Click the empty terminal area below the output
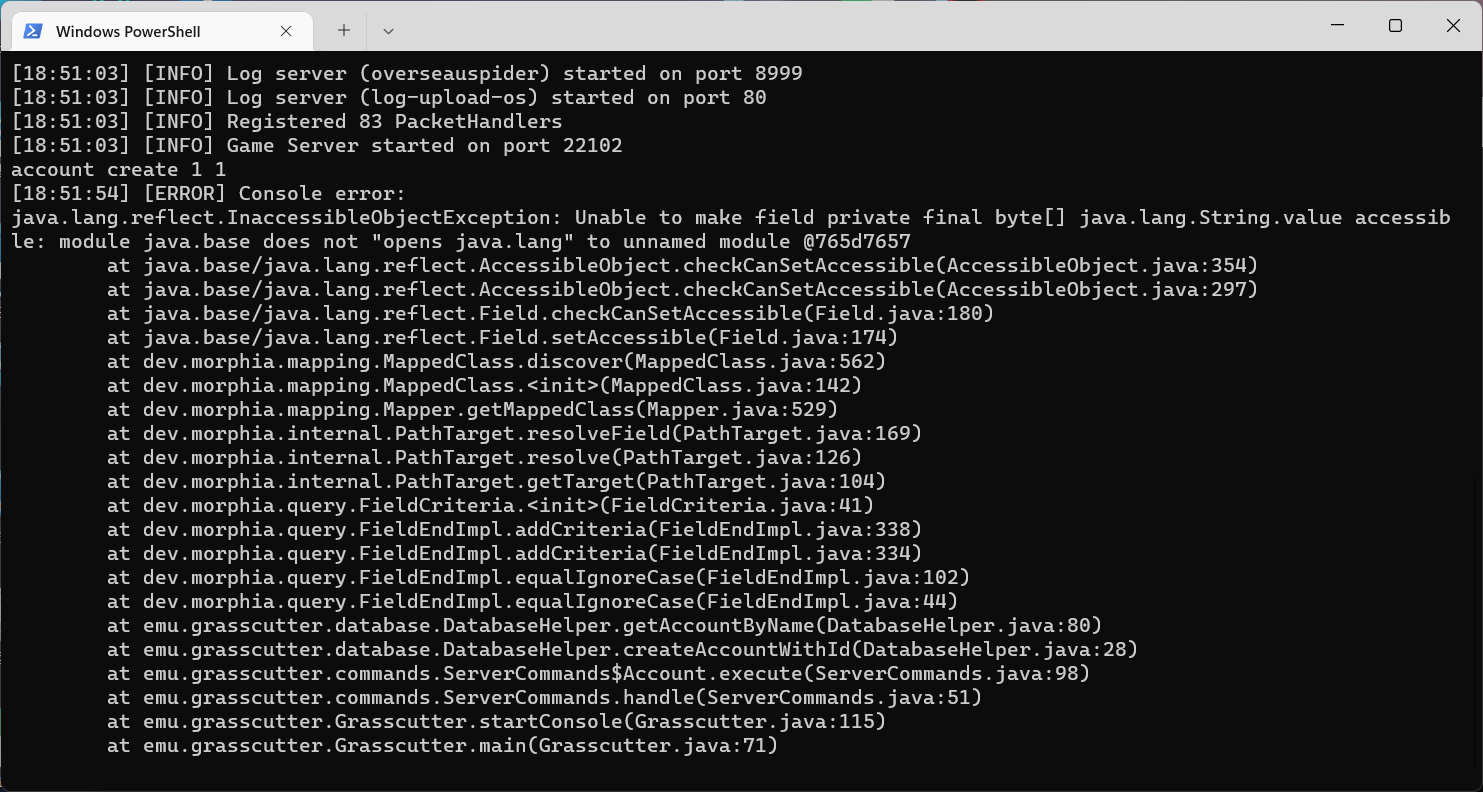The image size is (1483, 792). click(x=700, y=775)
